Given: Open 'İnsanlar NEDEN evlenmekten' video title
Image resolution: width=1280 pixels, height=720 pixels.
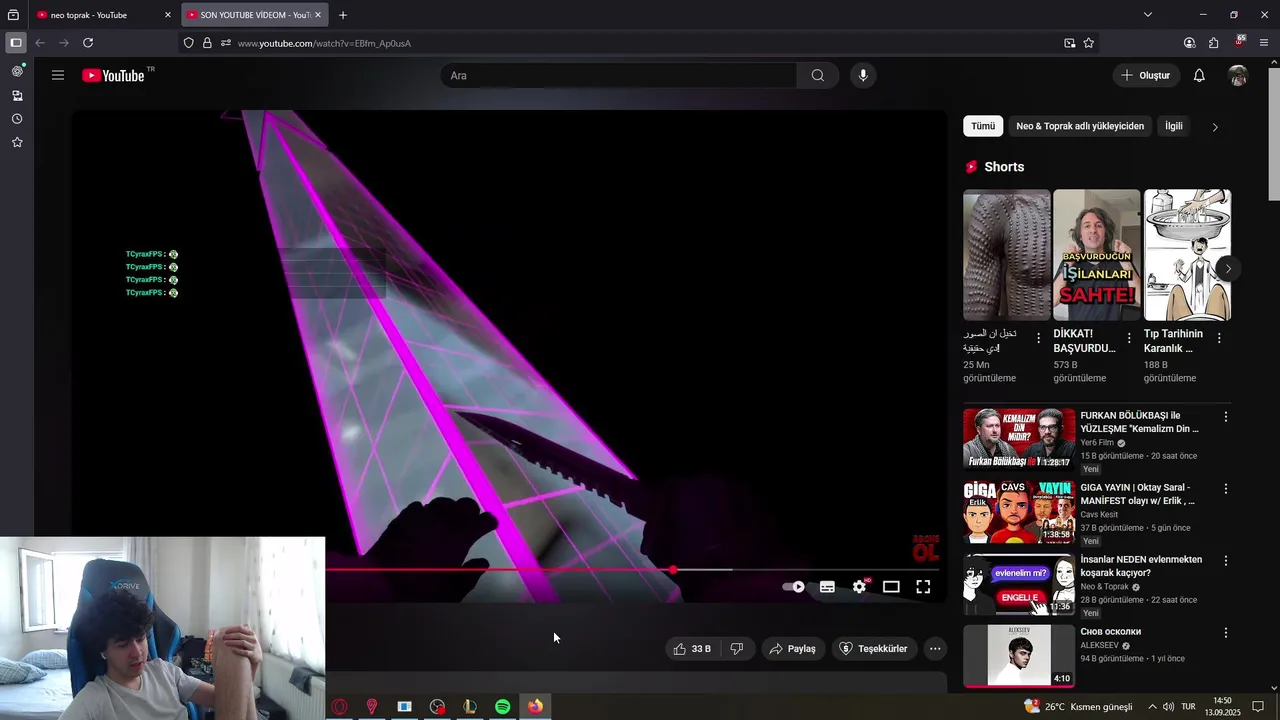Looking at the screenshot, I should pos(1141,566).
